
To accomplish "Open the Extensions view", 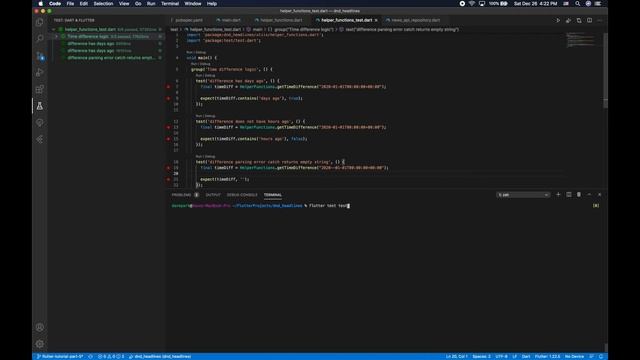I will tap(40, 89).
